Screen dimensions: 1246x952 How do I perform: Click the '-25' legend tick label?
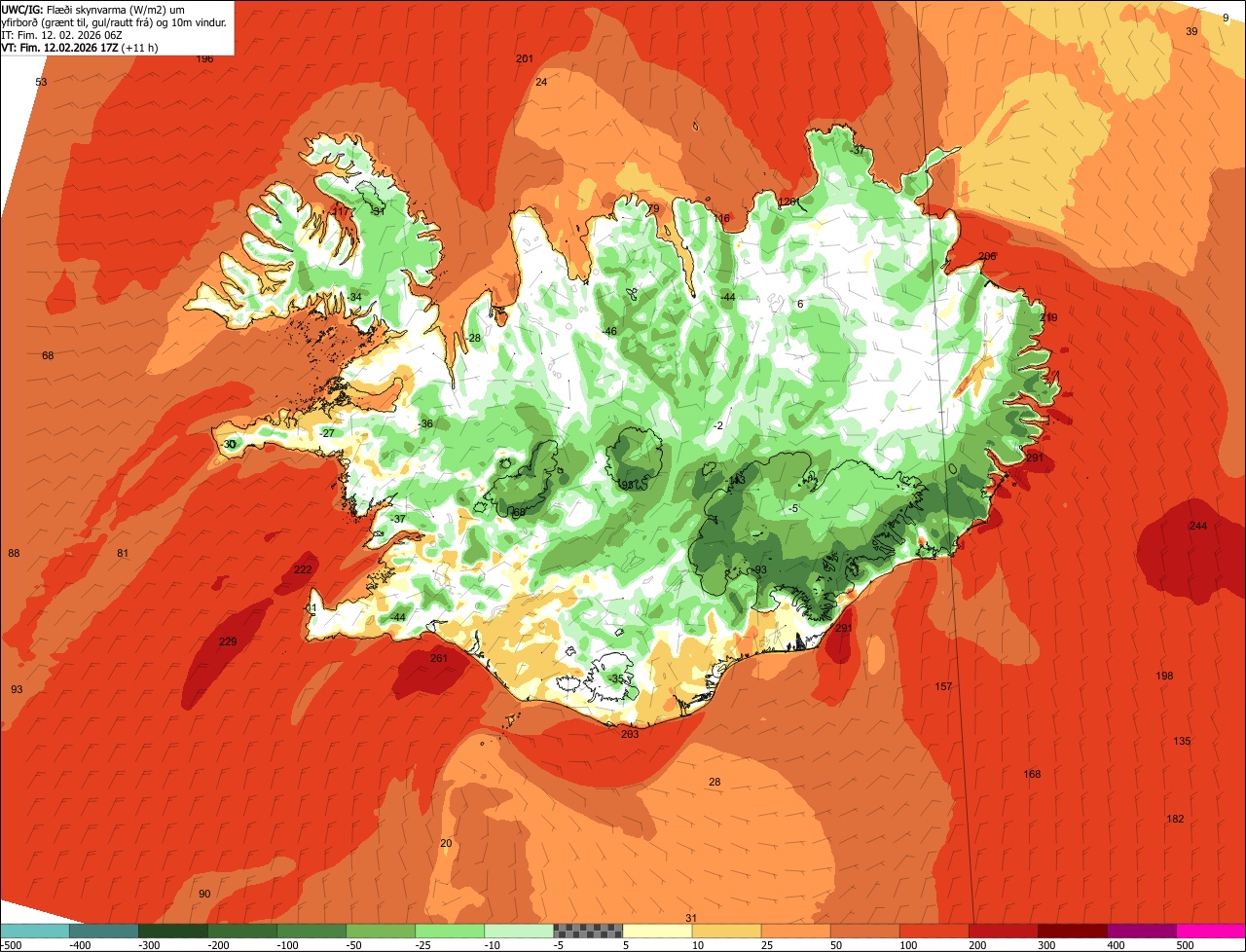pyautogui.click(x=425, y=944)
